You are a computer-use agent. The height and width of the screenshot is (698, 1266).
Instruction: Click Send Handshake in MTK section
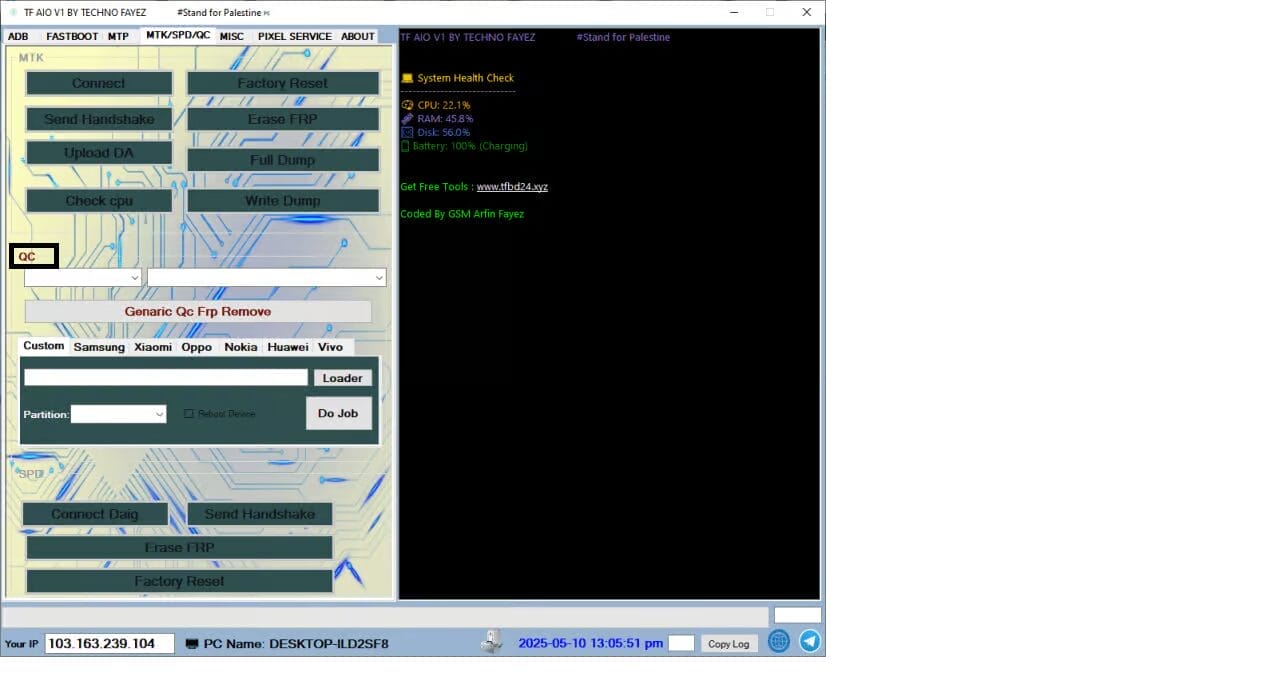point(99,119)
